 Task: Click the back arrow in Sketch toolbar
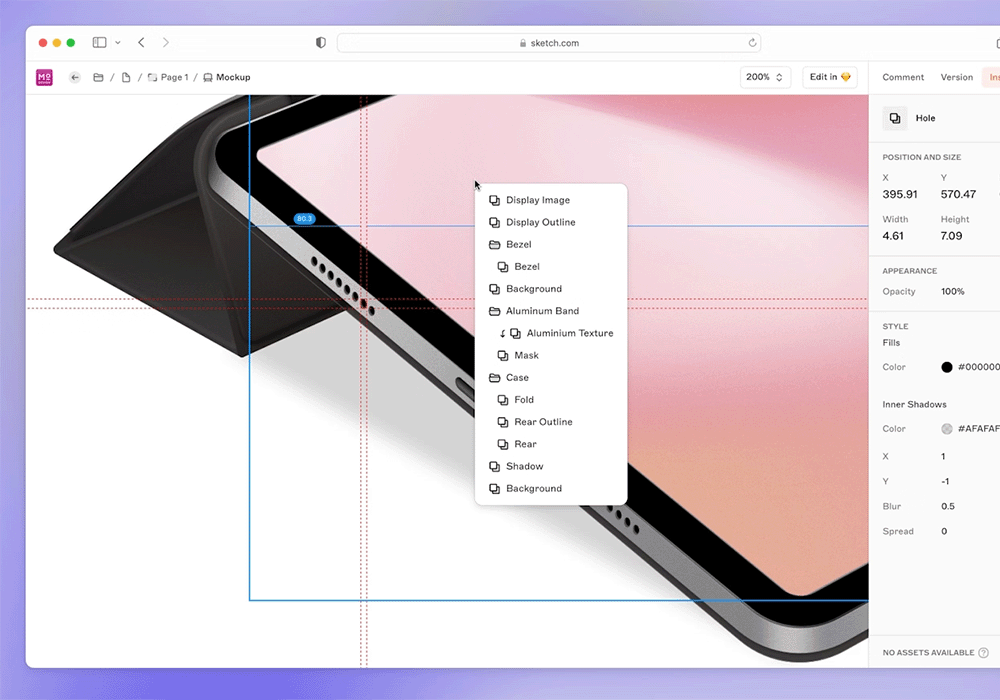75,77
